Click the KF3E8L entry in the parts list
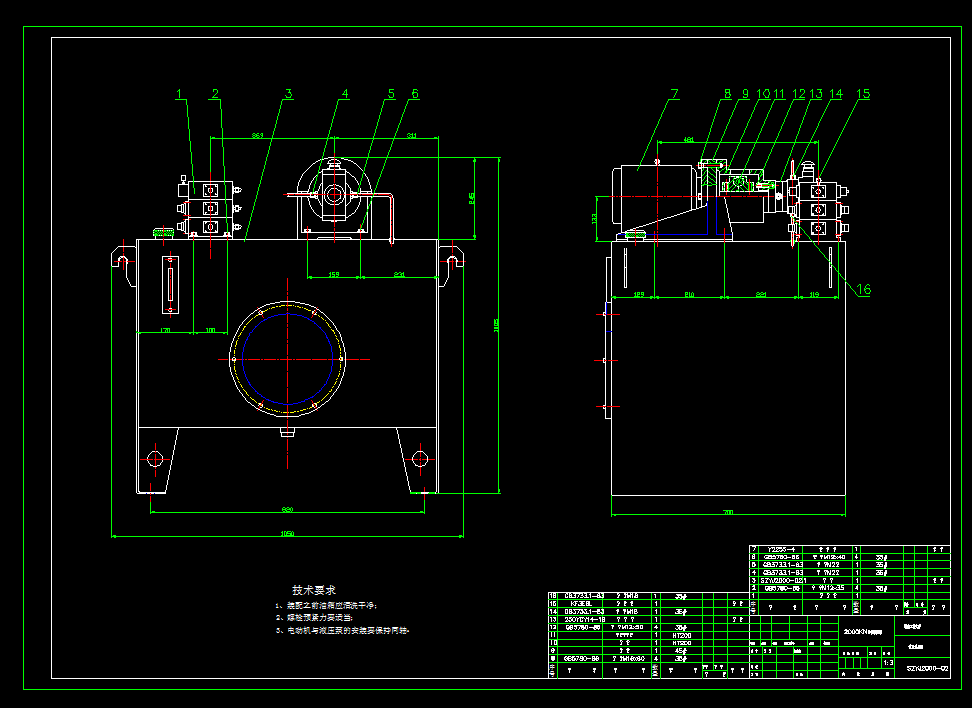This screenshot has width=972, height=708. 581,603
